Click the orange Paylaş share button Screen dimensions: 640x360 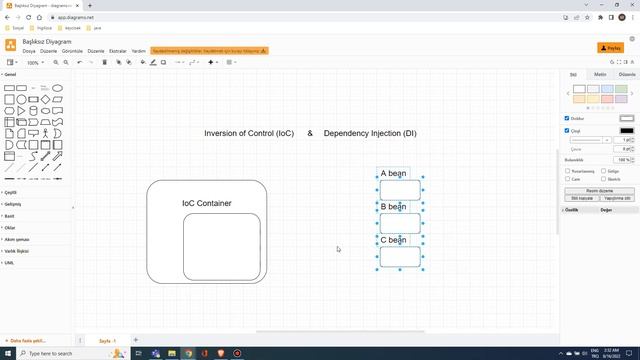(x=611, y=48)
